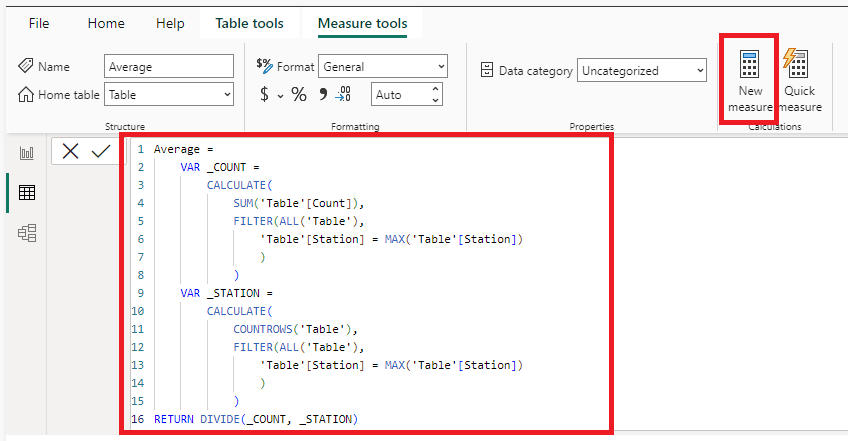Switch to the Table tools tab

point(249,23)
